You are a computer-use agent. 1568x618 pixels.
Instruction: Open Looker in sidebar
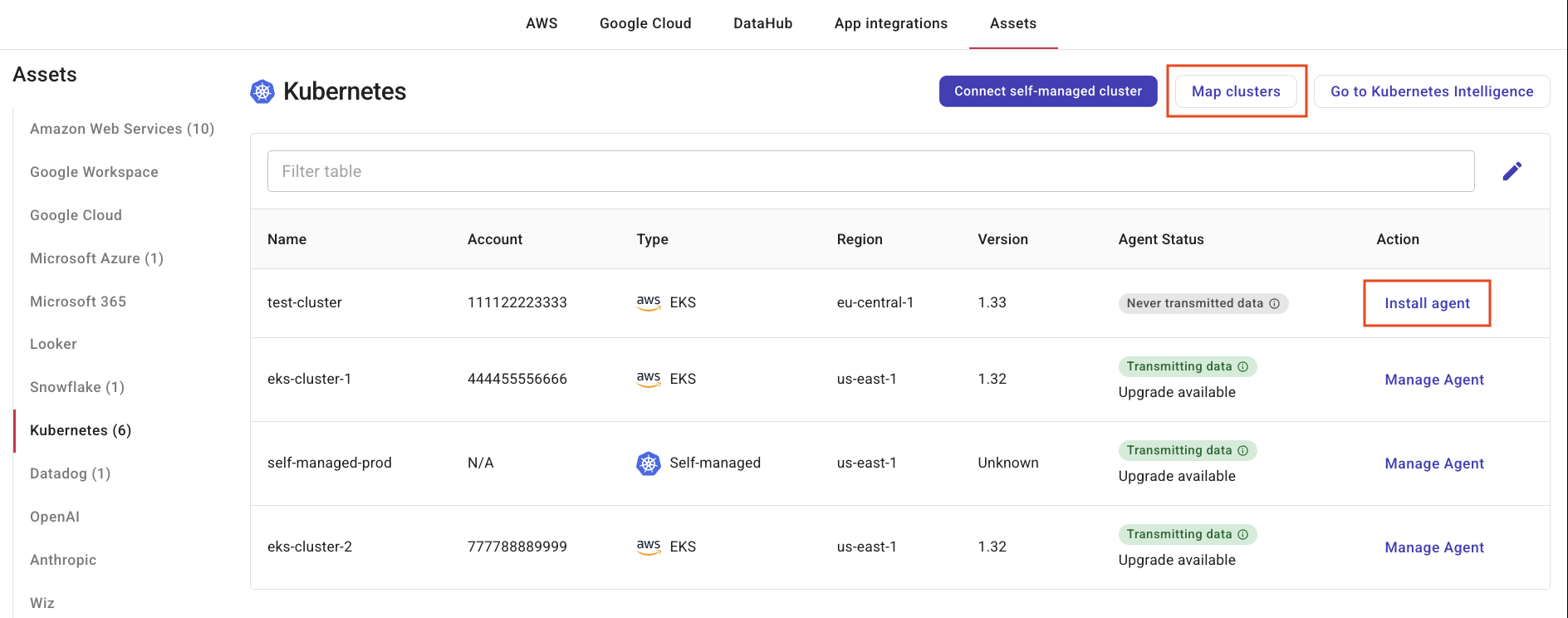click(53, 344)
